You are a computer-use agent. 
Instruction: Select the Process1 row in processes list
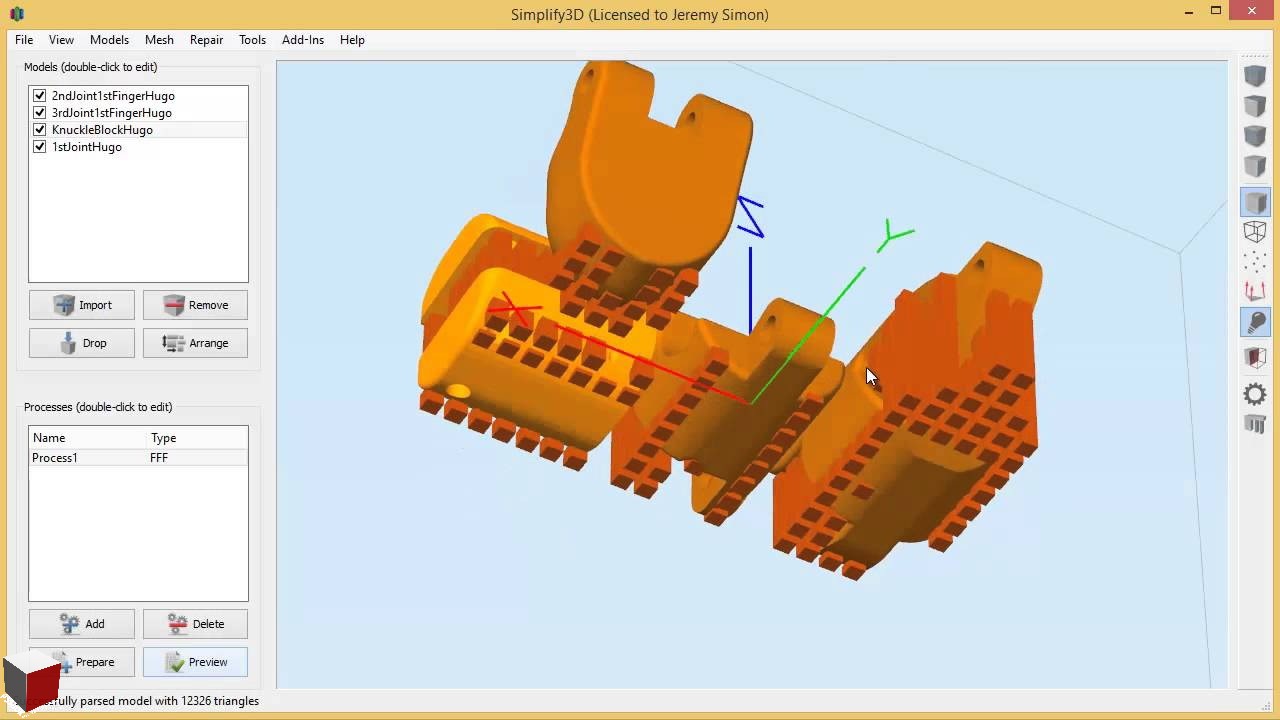pos(138,458)
